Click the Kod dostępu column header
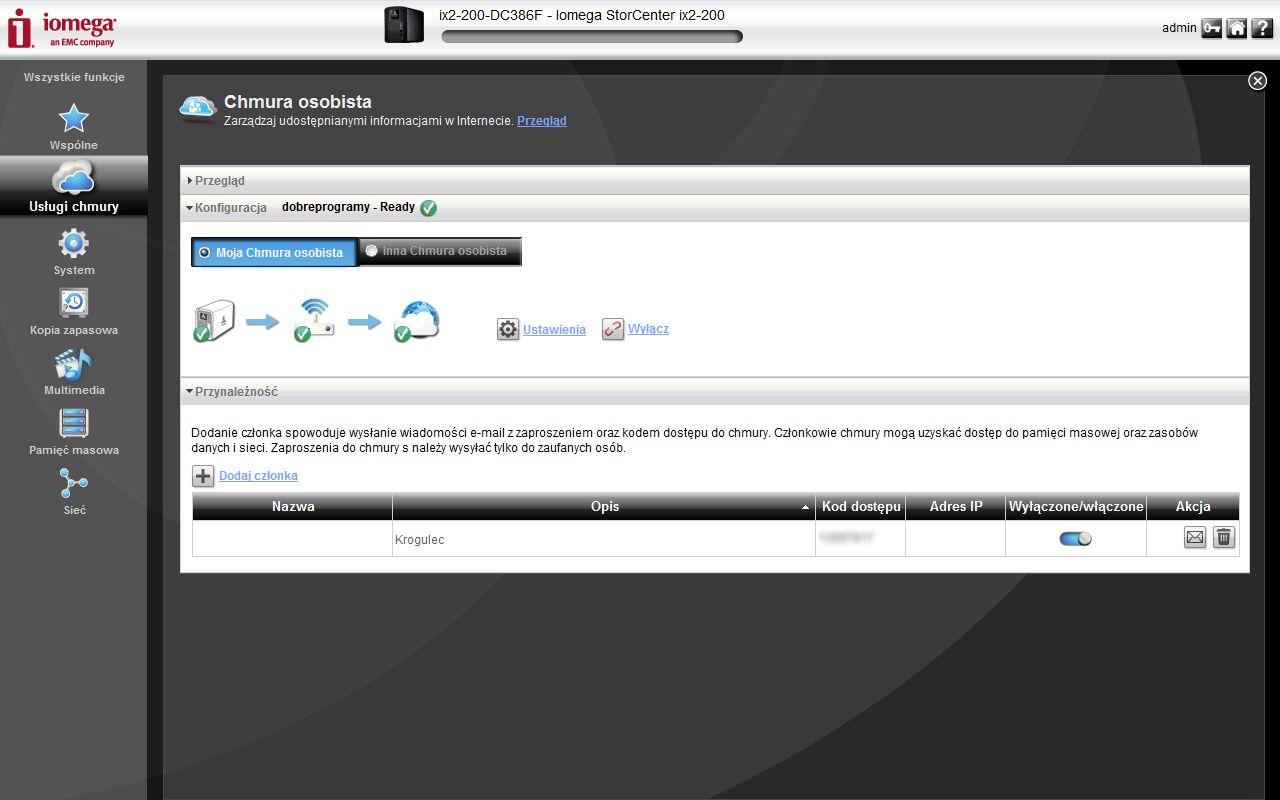The image size is (1280, 800). click(861, 506)
